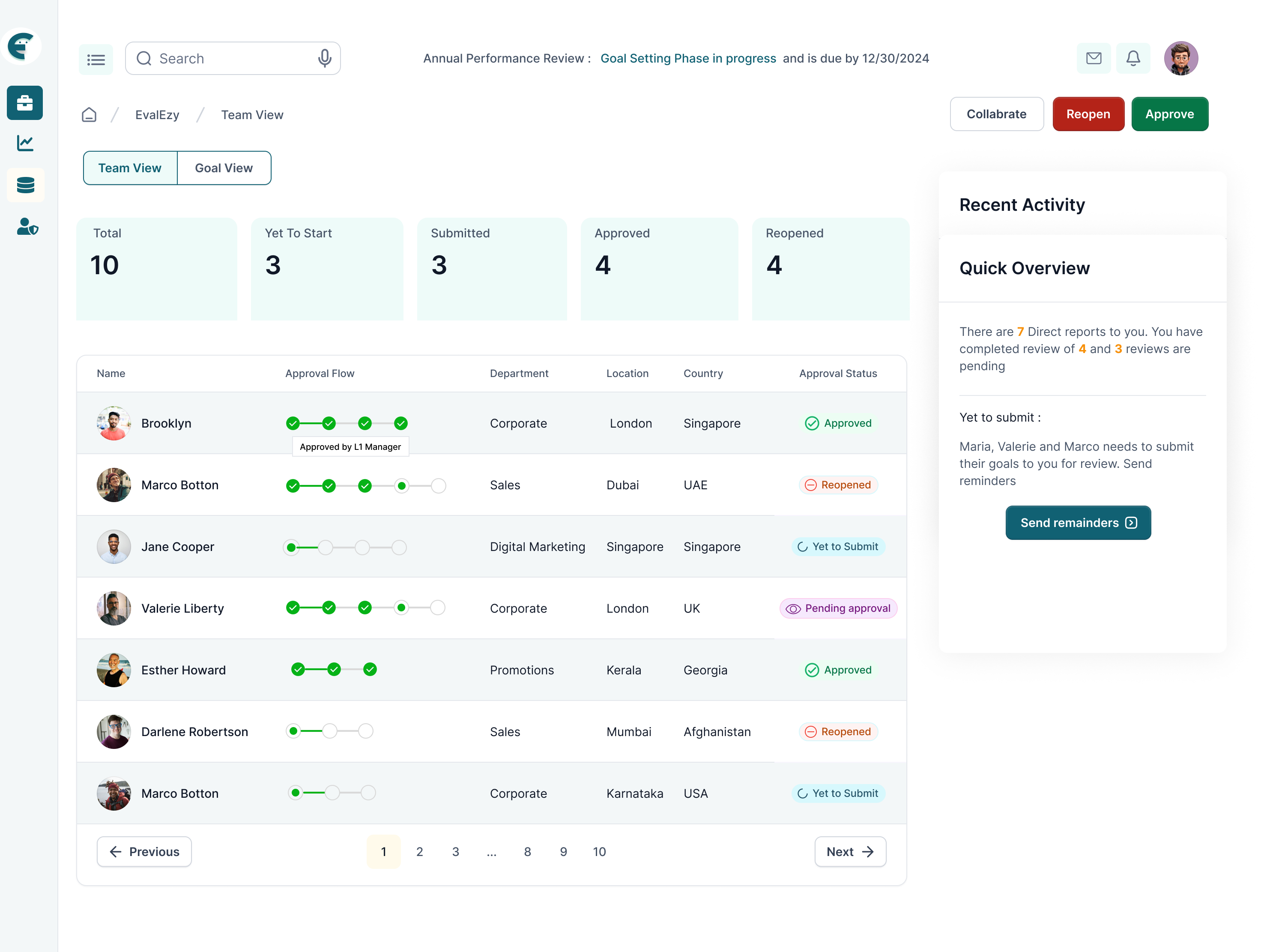
Task: Click Brooklyn's avatar photo
Action: (x=114, y=423)
